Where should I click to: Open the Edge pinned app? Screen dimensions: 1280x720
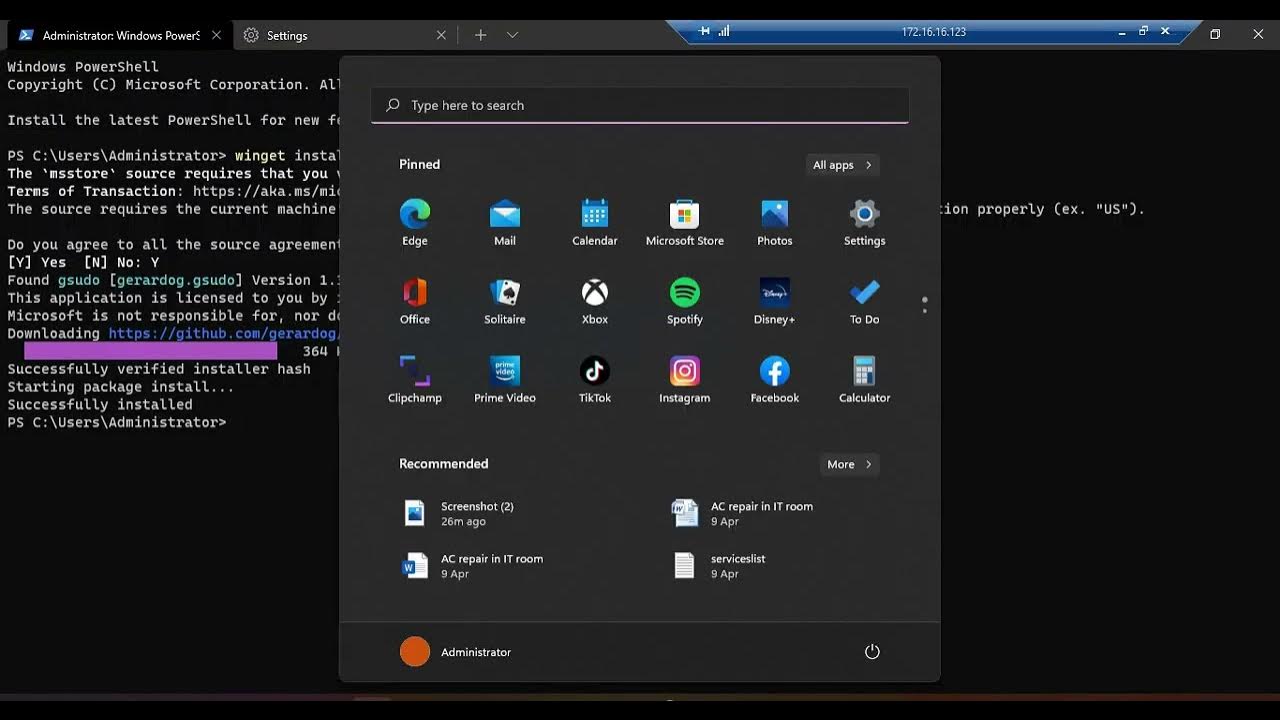[415, 223]
